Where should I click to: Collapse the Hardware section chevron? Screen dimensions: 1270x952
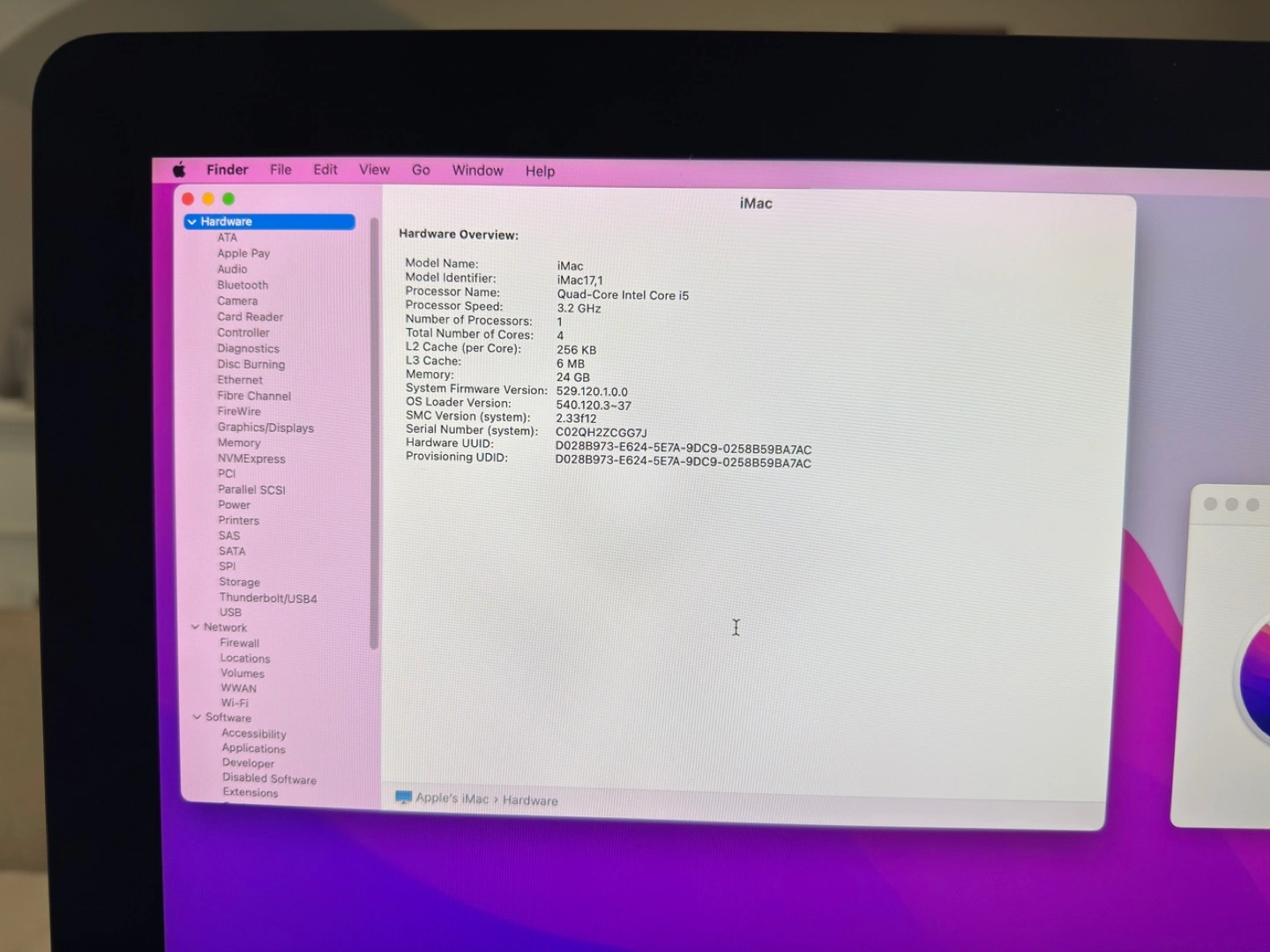(191, 222)
